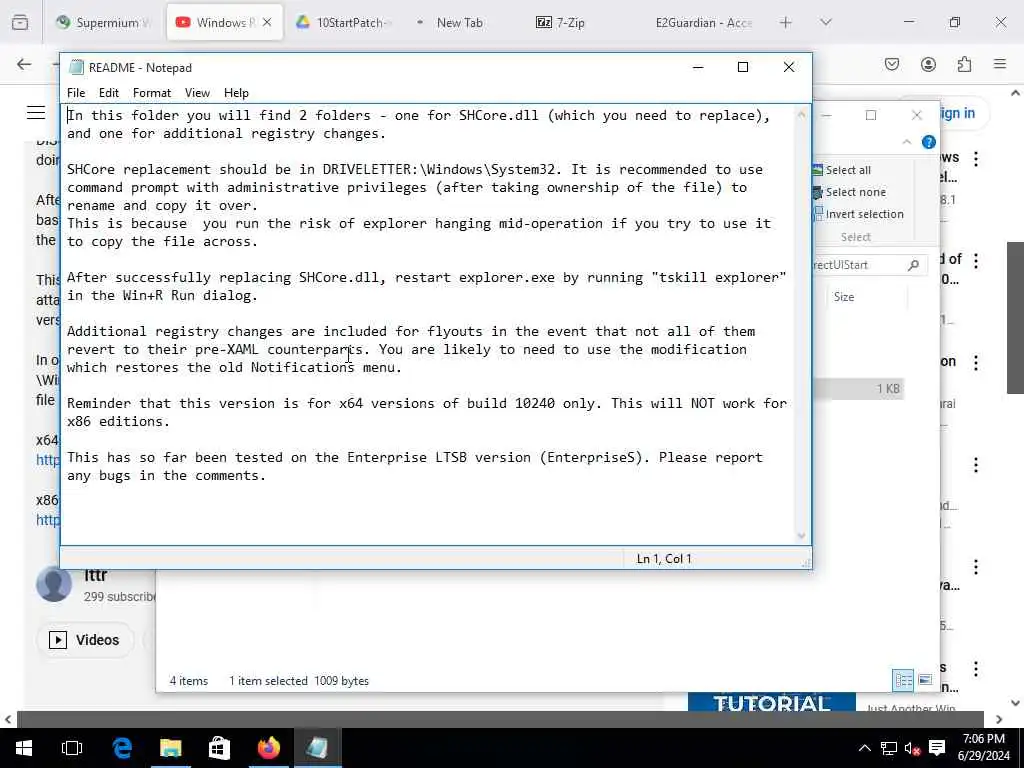Image resolution: width=1024 pixels, height=768 pixels.
Task: Click Invert selection in Explorer ribbon
Action: pyautogui.click(x=858, y=214)
